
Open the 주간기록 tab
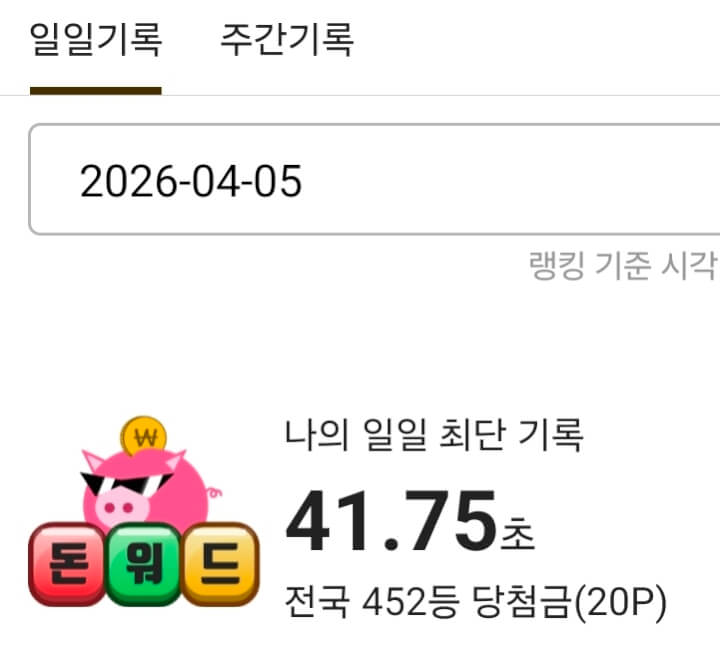pos(287,40)
